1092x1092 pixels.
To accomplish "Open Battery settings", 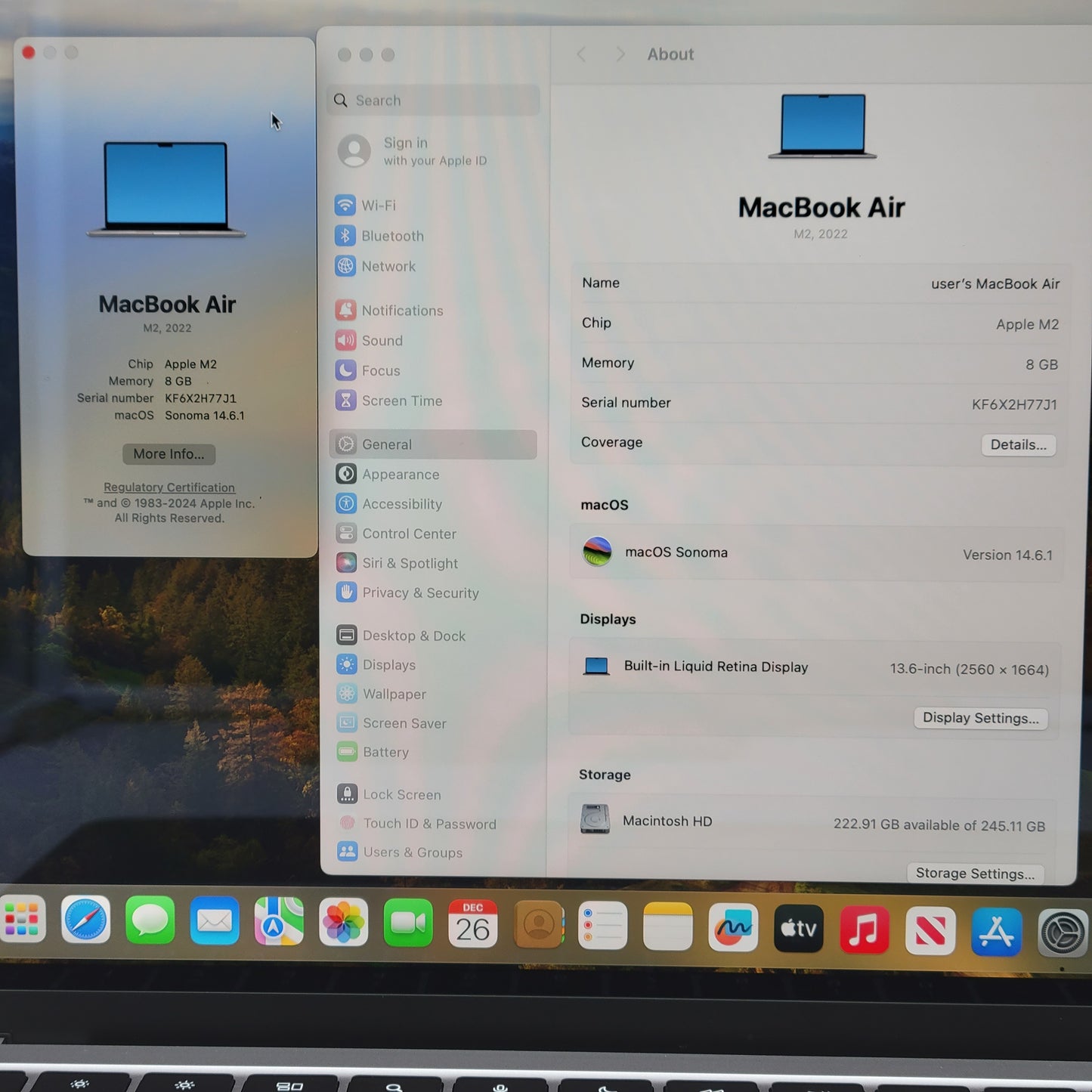I will click(385, 752).
